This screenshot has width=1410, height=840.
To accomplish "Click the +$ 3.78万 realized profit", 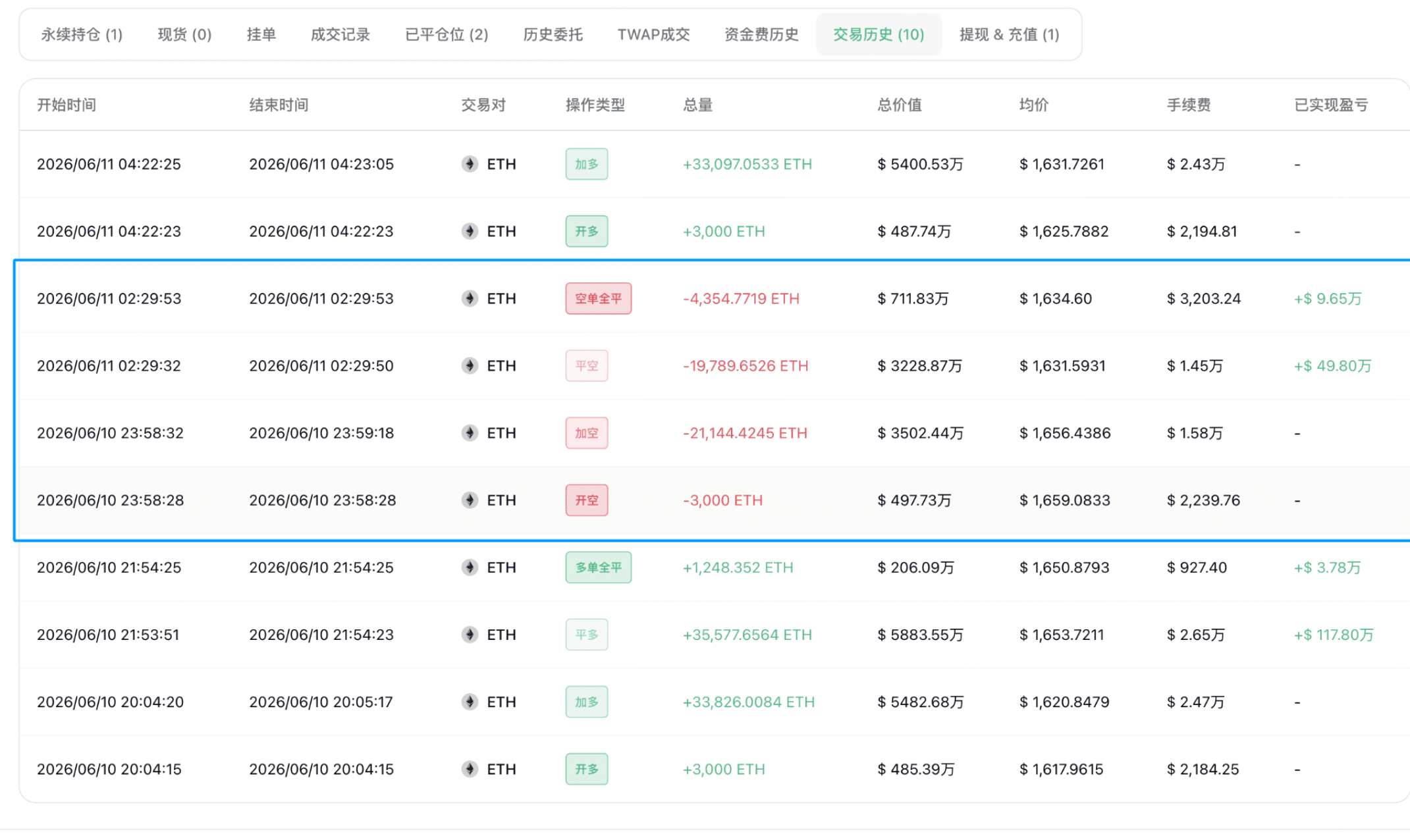I will (x=1328, y=567).
